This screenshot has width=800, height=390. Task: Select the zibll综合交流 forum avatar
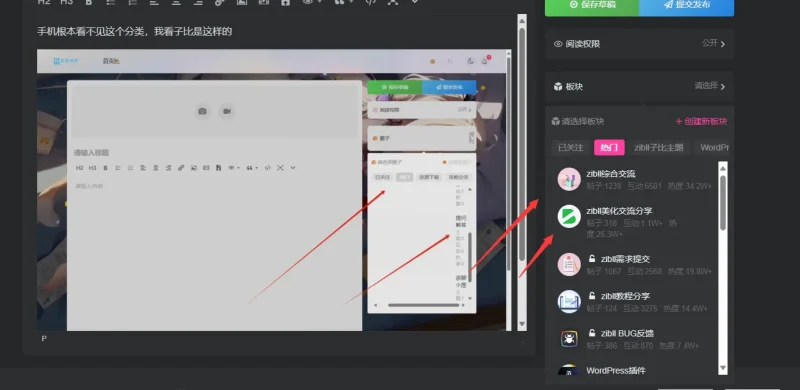coord(569,179)
